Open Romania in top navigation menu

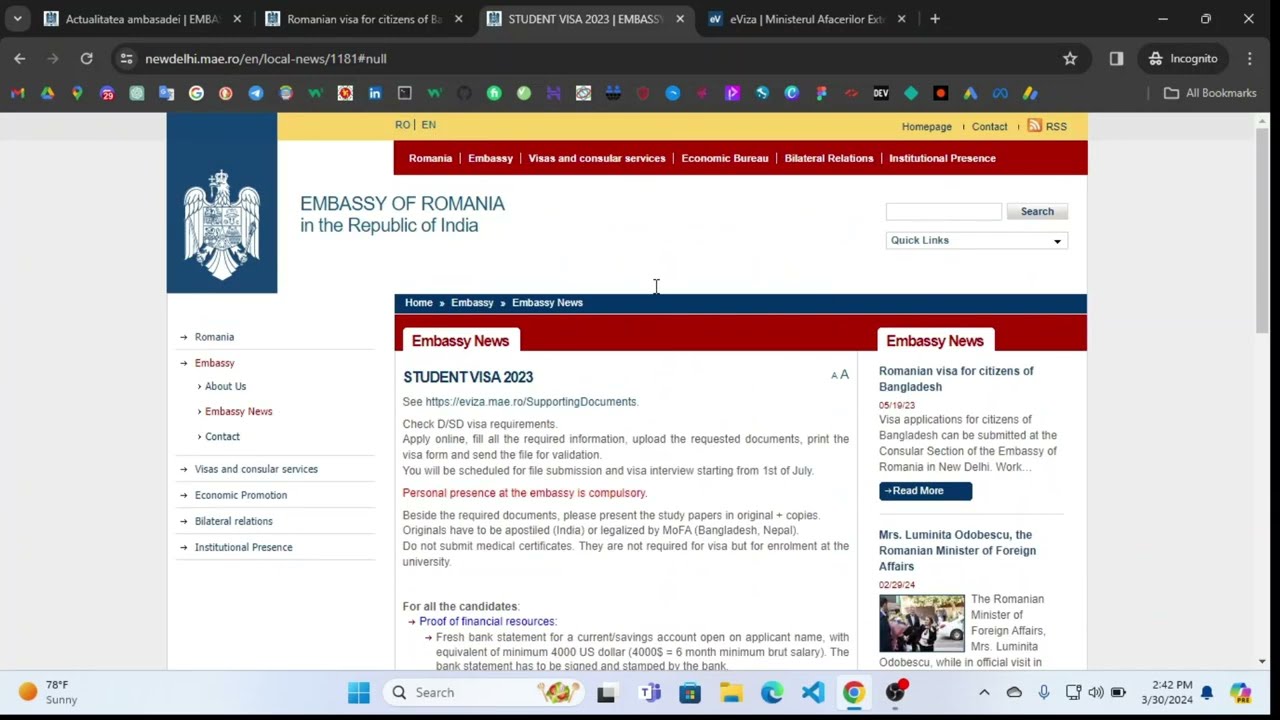click(x=430, y=158)
